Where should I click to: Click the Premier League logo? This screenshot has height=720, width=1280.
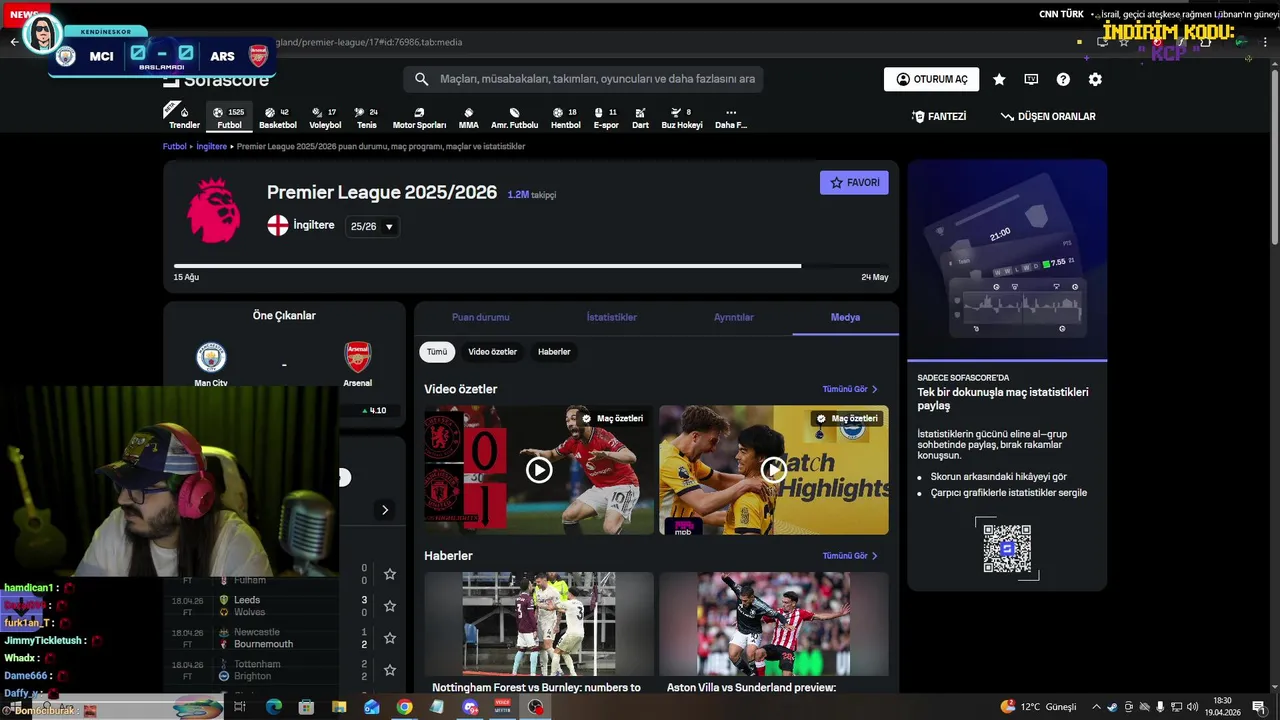pyautogui.click(x=213, y=210)
